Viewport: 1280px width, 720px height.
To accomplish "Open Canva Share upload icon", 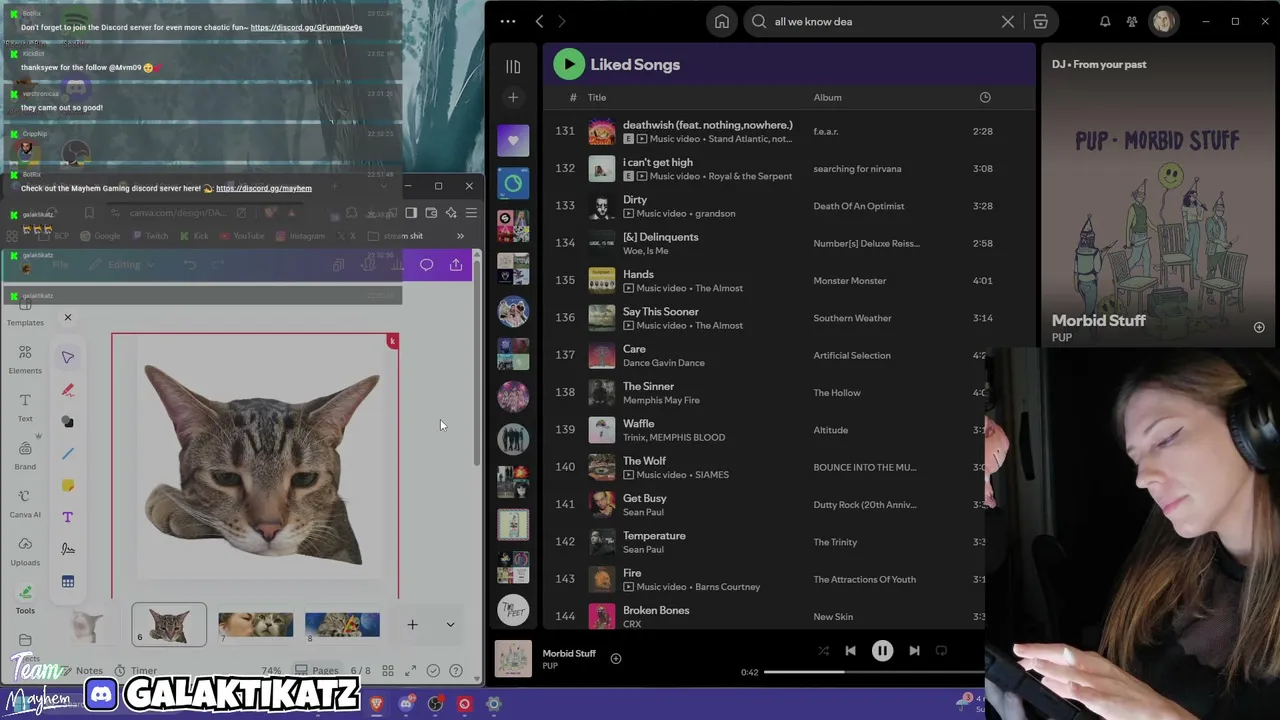I will (x=456, y=265).
